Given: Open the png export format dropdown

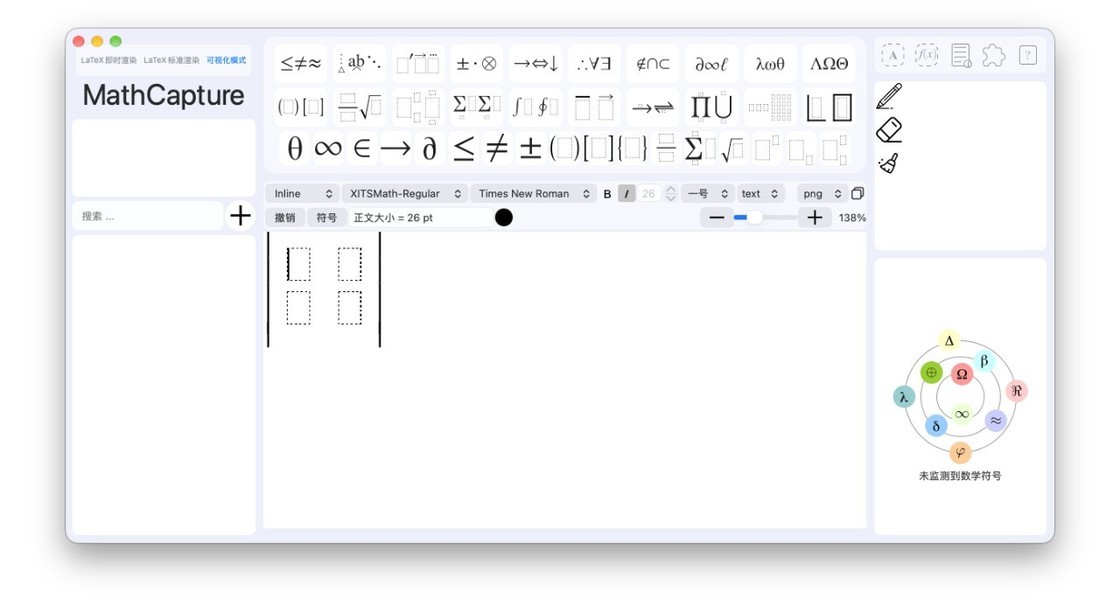Looking at the screenshot, I should coord(822,194).
